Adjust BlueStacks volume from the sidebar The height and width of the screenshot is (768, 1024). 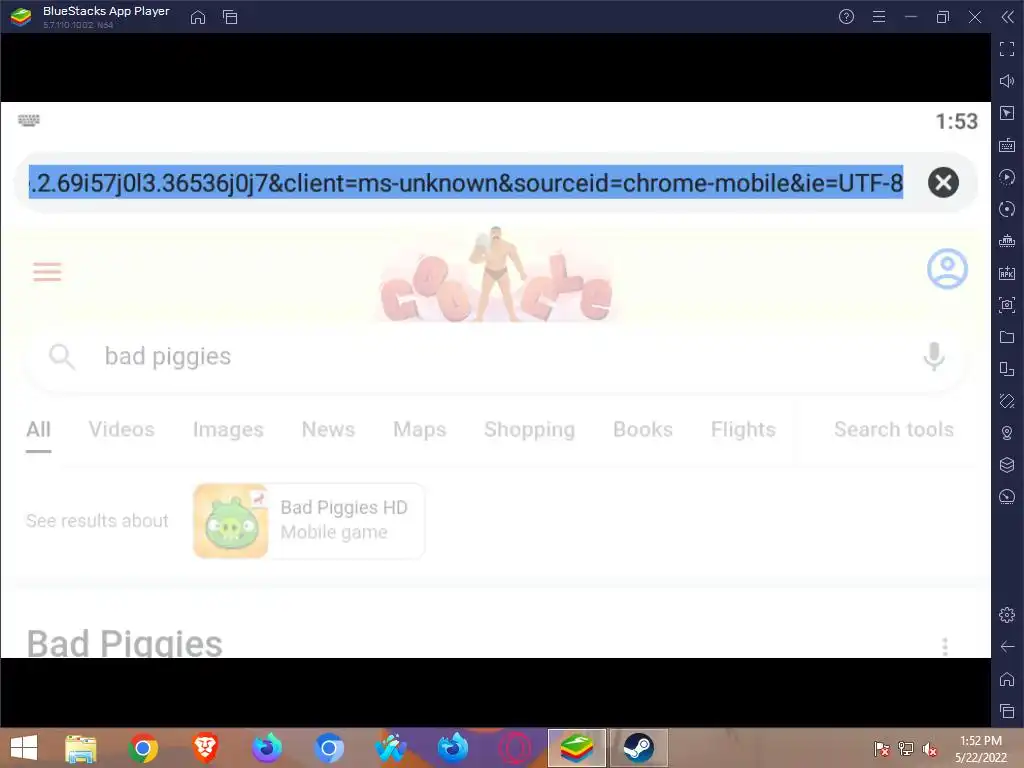point(1006,81)
